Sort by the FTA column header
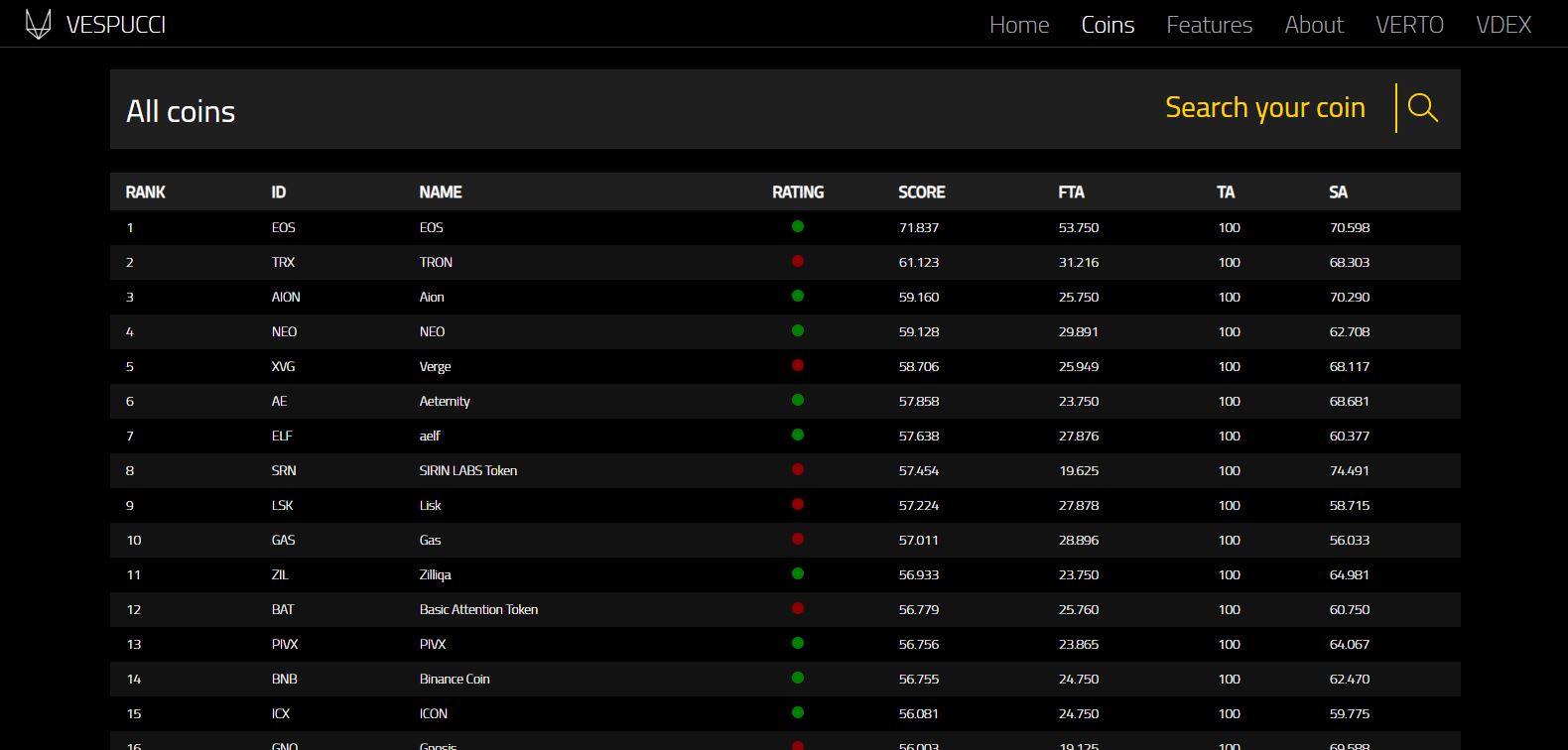The image size is (1568, 750). point(1072,192)
